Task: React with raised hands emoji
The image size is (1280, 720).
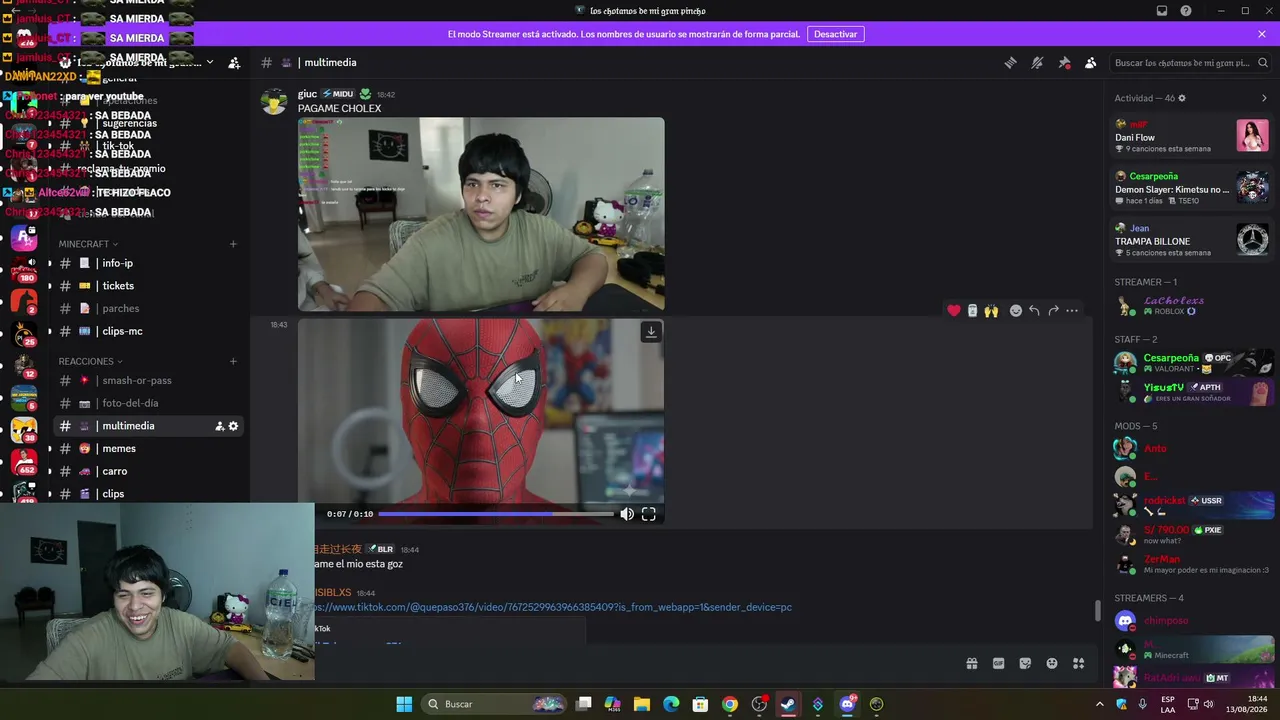Action: tap(991, 311)
